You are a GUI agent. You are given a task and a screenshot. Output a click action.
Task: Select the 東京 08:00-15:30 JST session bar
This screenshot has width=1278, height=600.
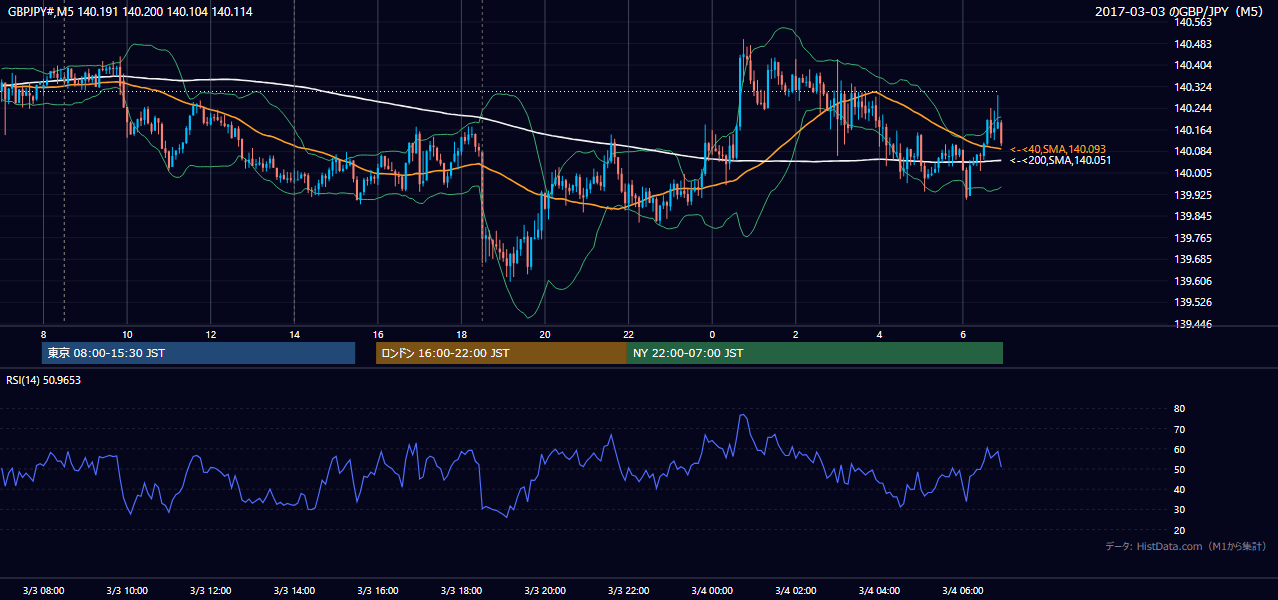[x=199, y=353]
